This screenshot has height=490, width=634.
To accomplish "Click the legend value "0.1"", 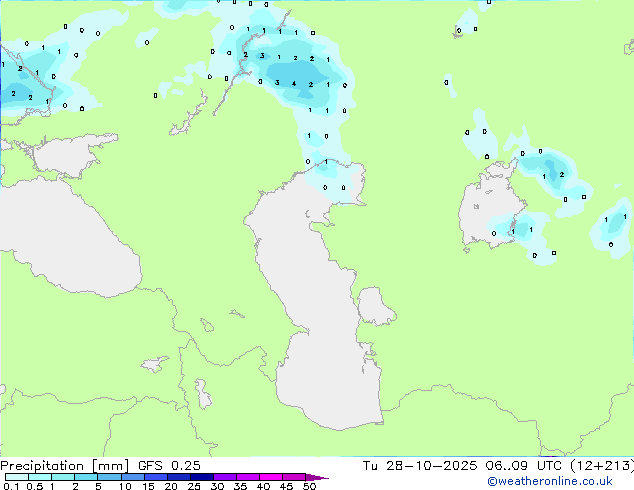I will [11, 486].
